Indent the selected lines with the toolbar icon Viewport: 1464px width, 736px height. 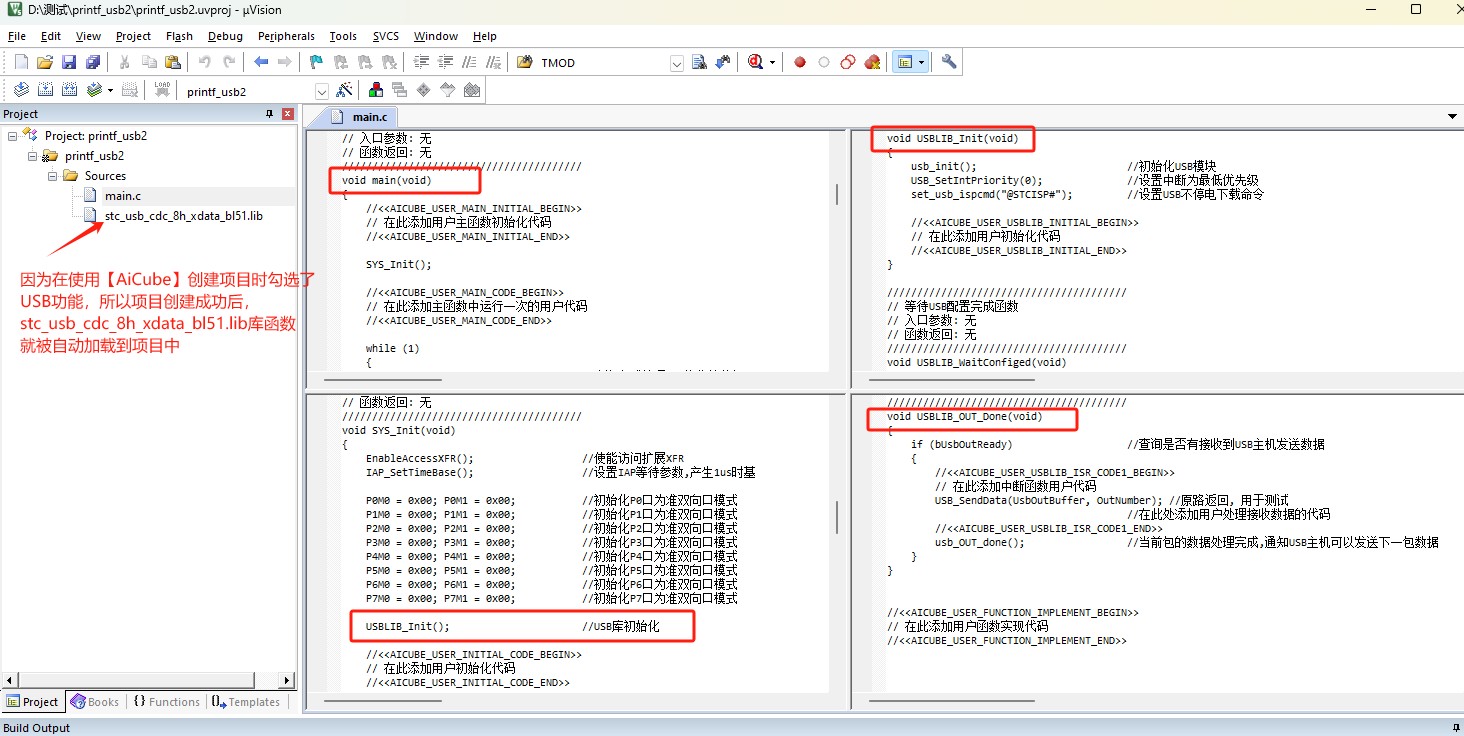[x=421, y=62]
